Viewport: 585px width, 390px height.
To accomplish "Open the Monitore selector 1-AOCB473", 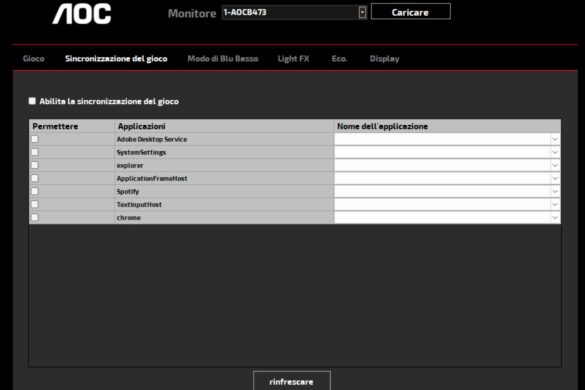I will tap(294, 12).
